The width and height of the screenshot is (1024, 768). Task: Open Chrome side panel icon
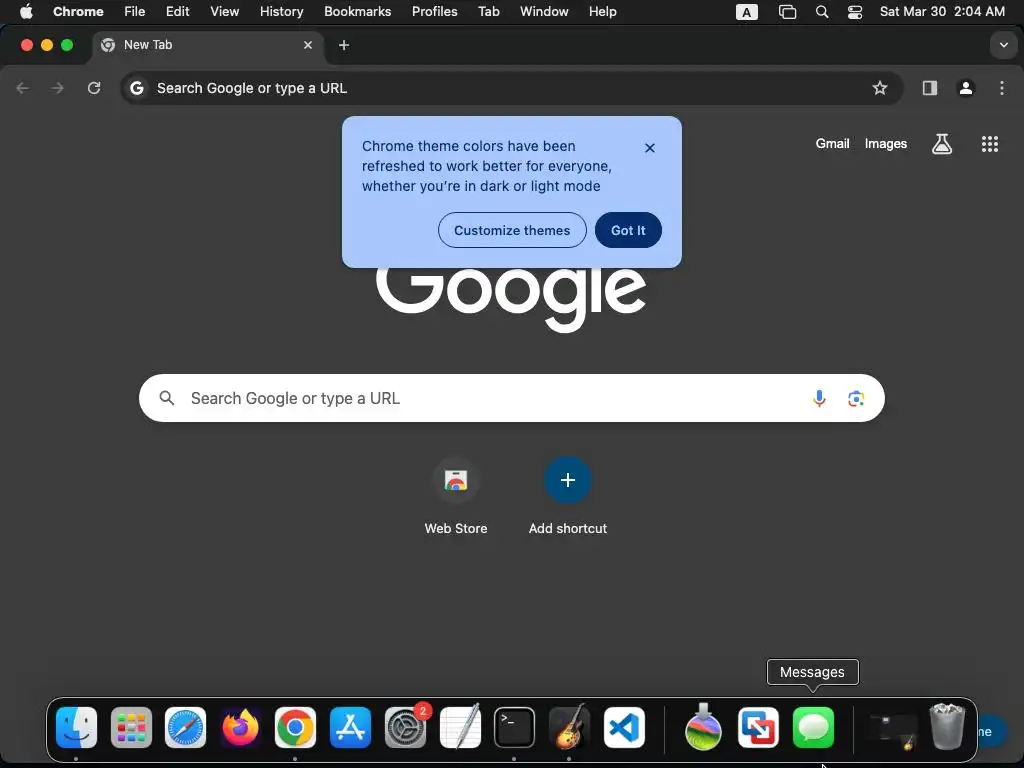click(x=929, y=88)
